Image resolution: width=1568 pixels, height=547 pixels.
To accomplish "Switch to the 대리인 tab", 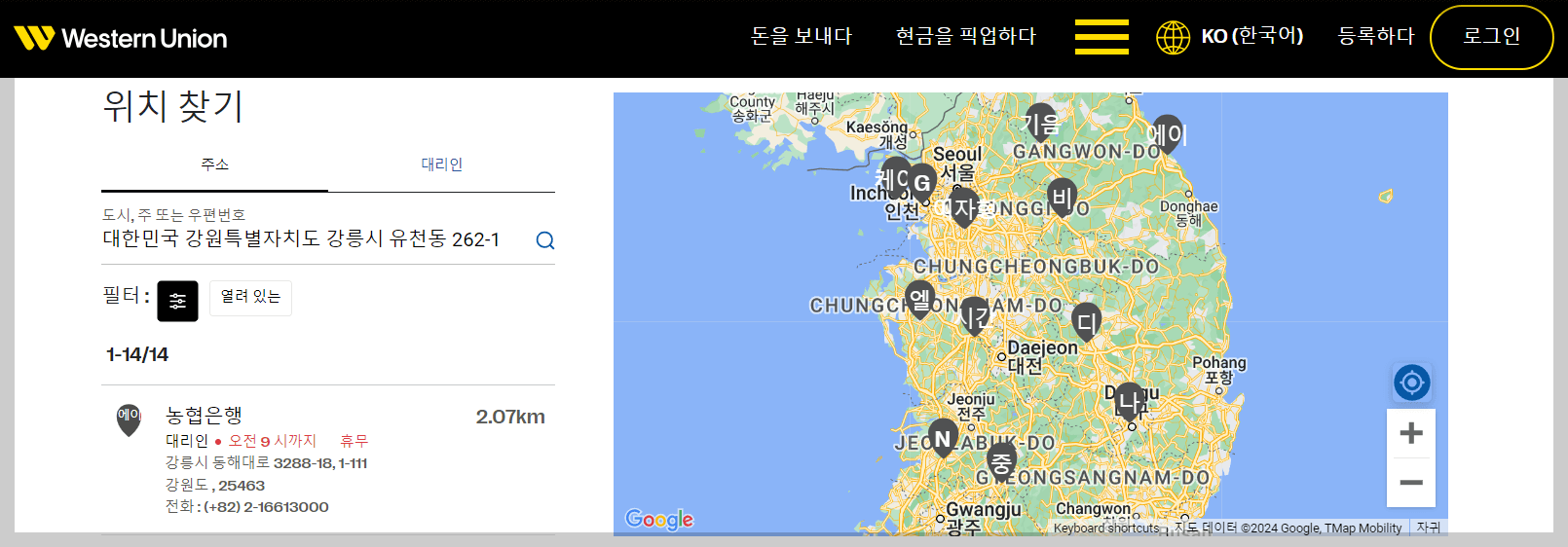I will [x=441, y=164].
